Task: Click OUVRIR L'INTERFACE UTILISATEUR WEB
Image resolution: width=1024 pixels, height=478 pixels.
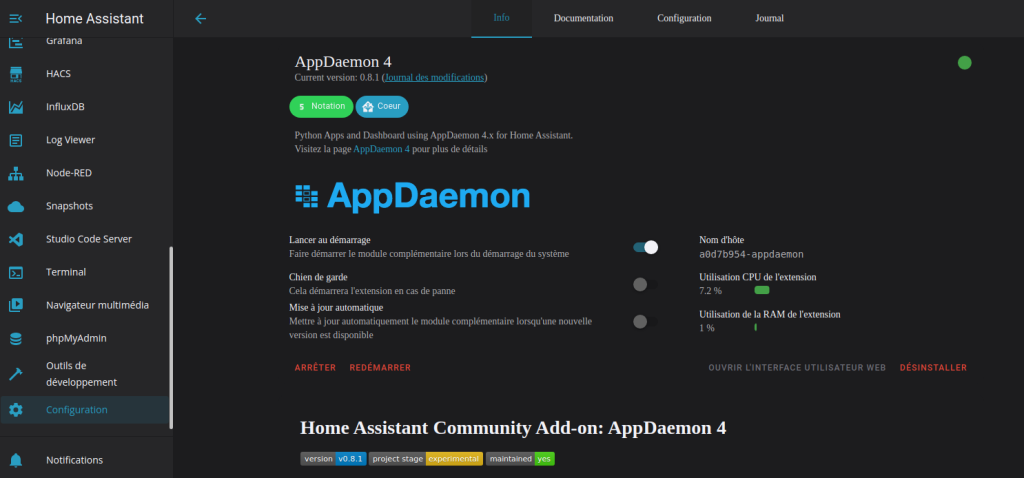Action: tap(797, 368)
